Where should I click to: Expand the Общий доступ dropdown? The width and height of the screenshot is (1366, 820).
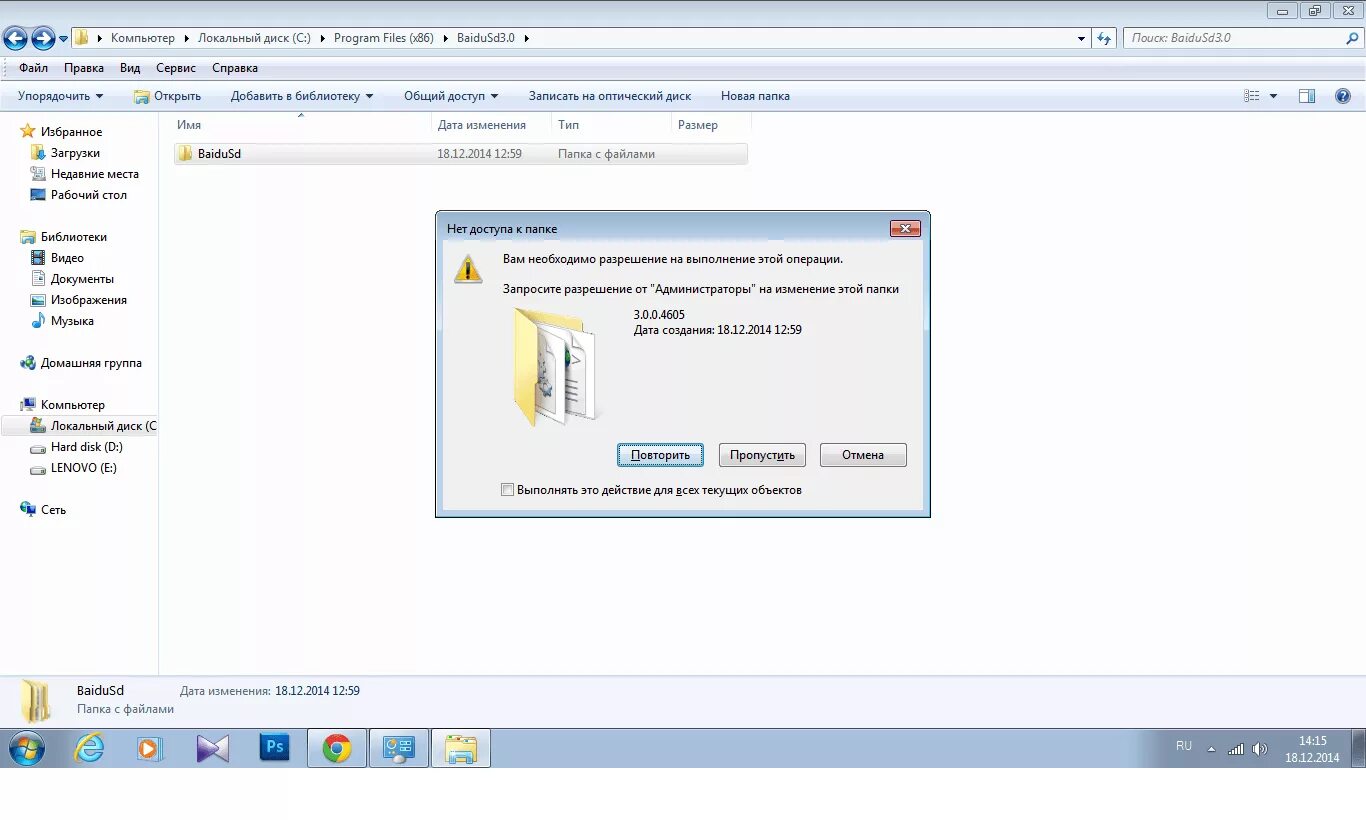[450, 96]
